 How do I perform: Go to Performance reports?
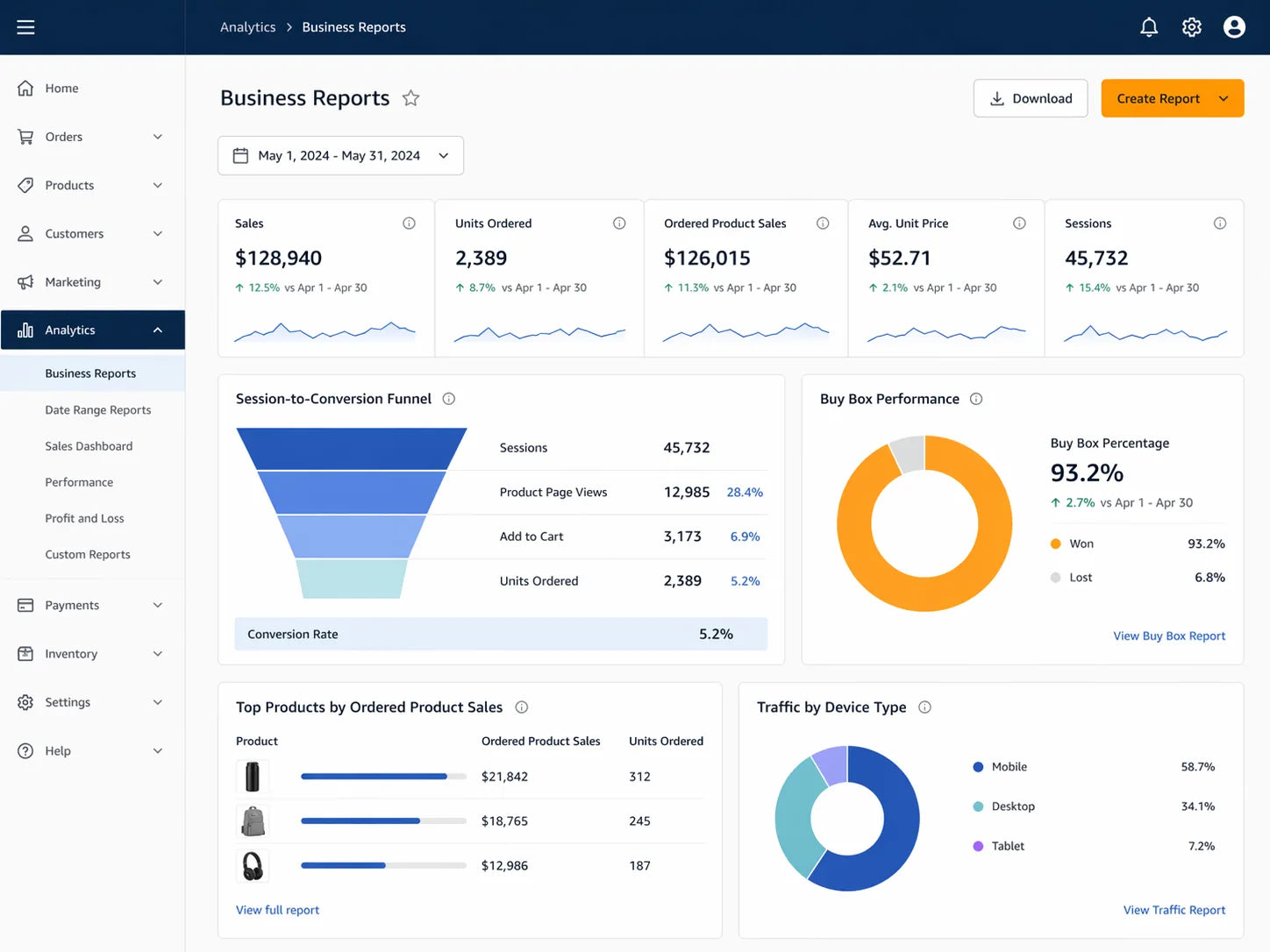coord(79,482)
